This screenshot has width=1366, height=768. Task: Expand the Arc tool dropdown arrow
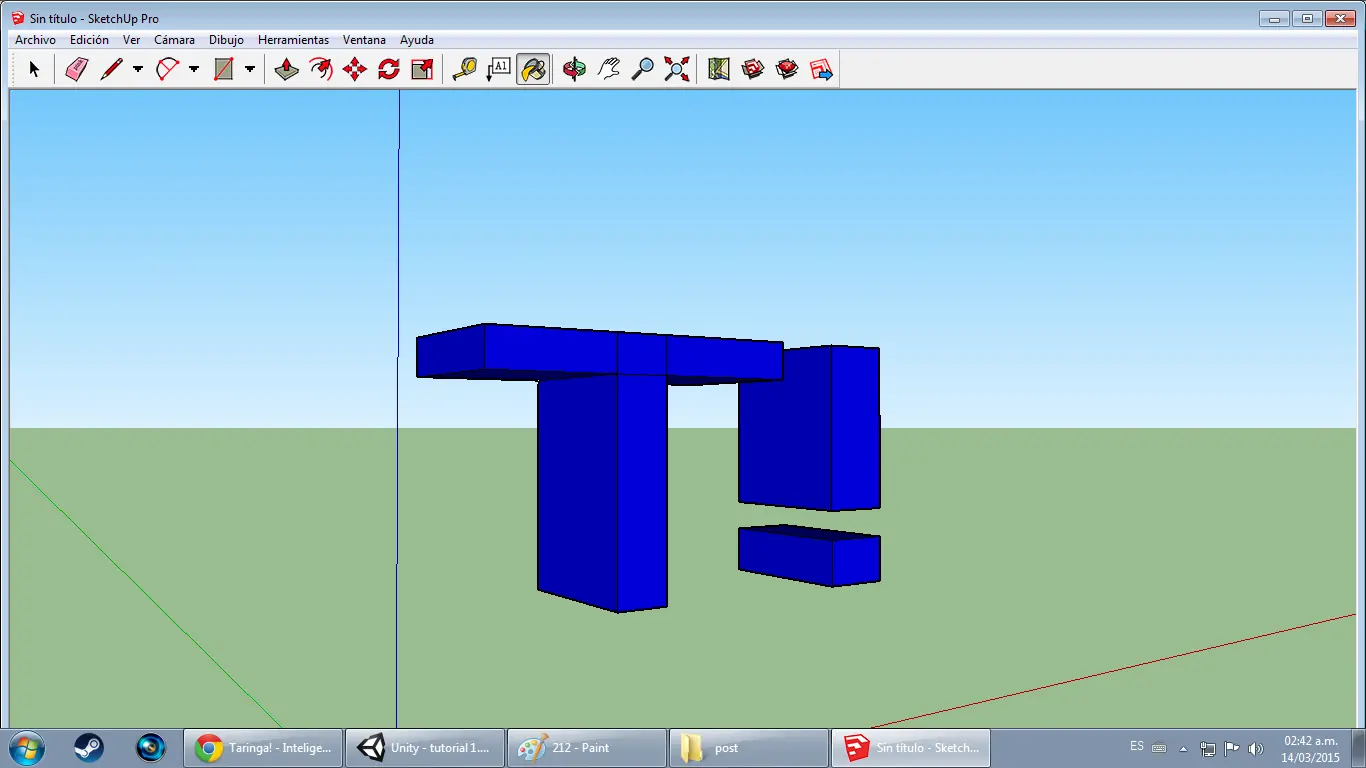194,69
